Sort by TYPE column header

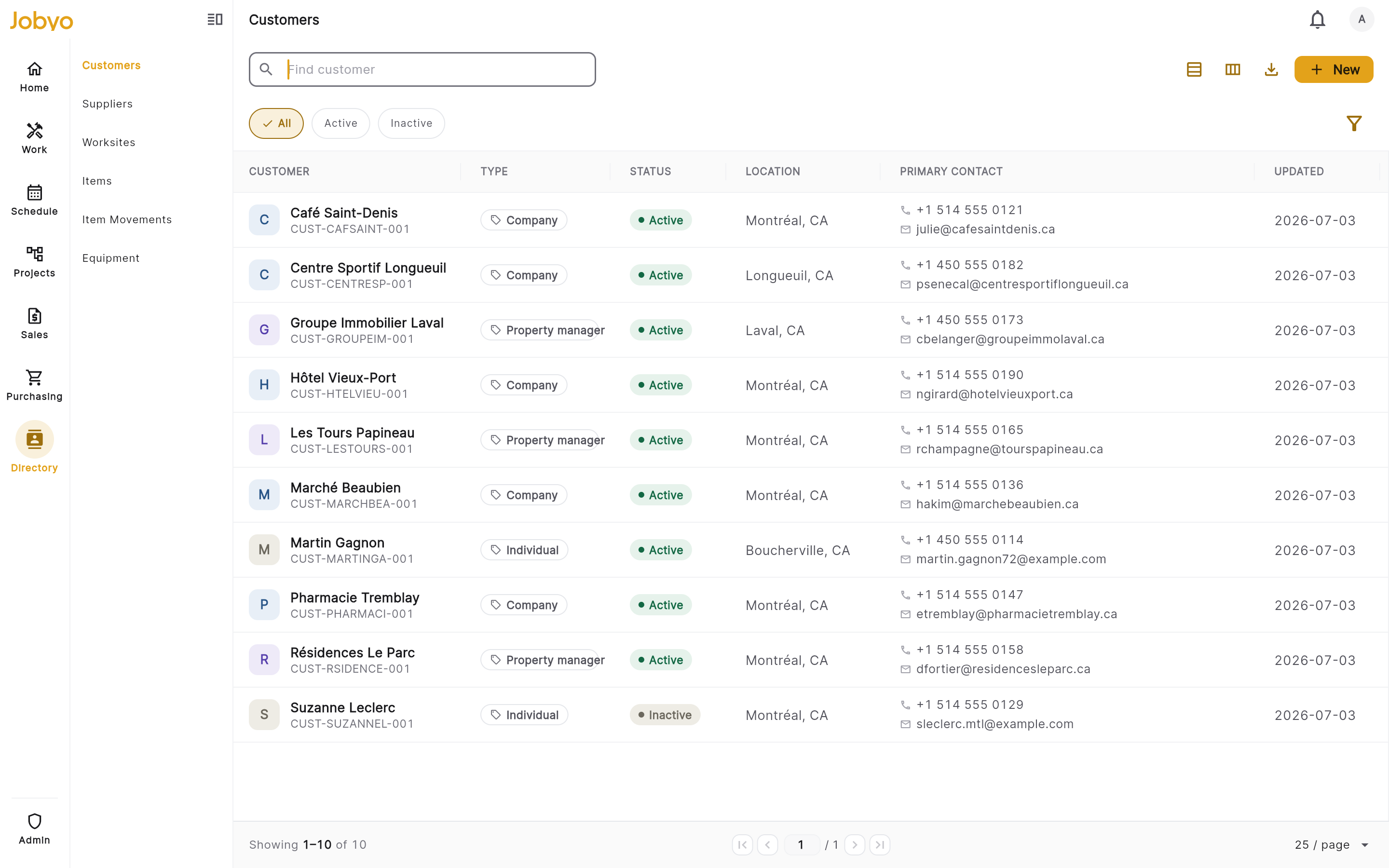pyautogui.click(x=494, y=172)
